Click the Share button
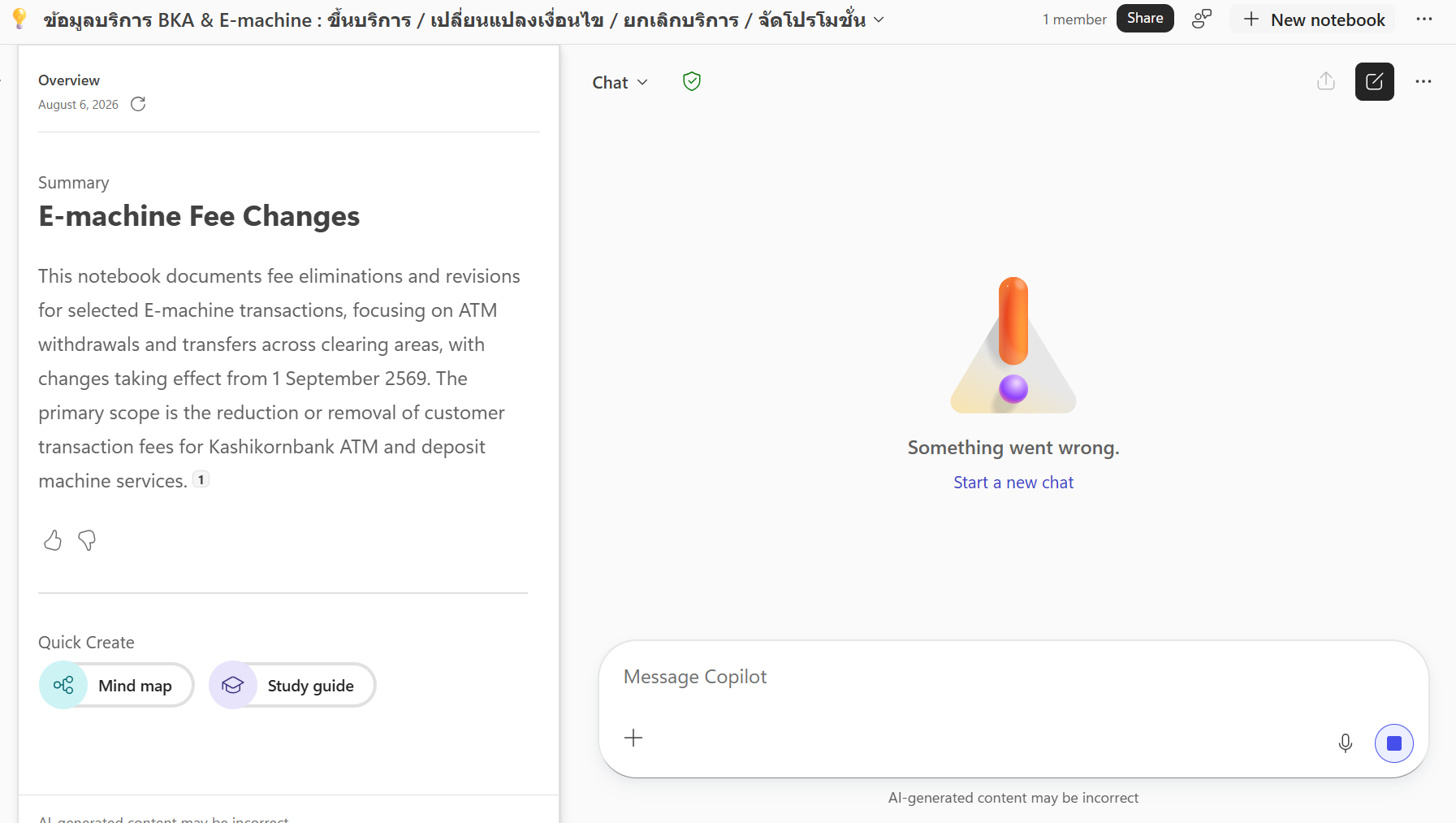Viewport: 1456px width, 823px height. [1145, 18]
